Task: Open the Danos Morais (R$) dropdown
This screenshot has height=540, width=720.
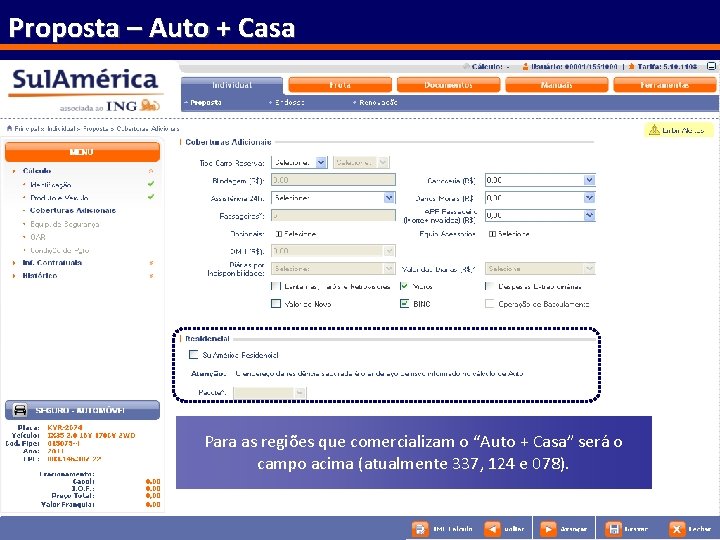Action: (x=540, y=198)
